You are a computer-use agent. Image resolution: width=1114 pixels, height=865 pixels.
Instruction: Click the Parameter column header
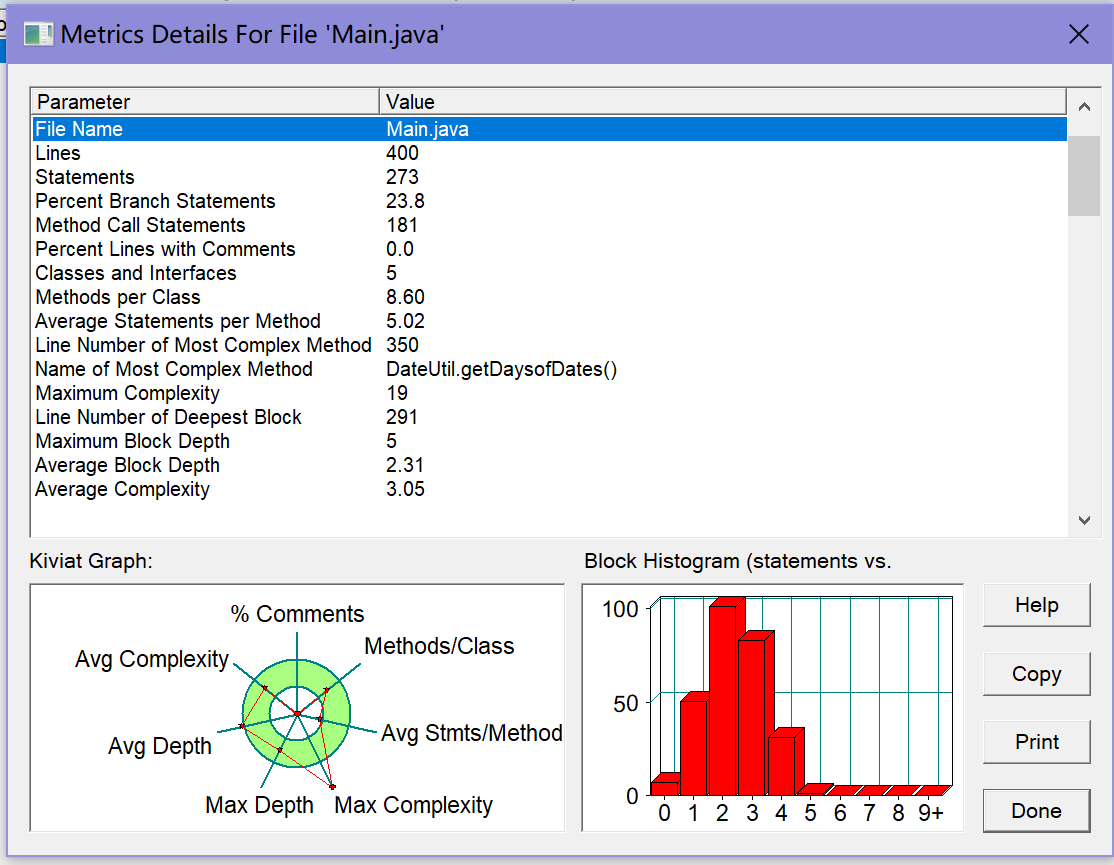[x=205, y=102]
